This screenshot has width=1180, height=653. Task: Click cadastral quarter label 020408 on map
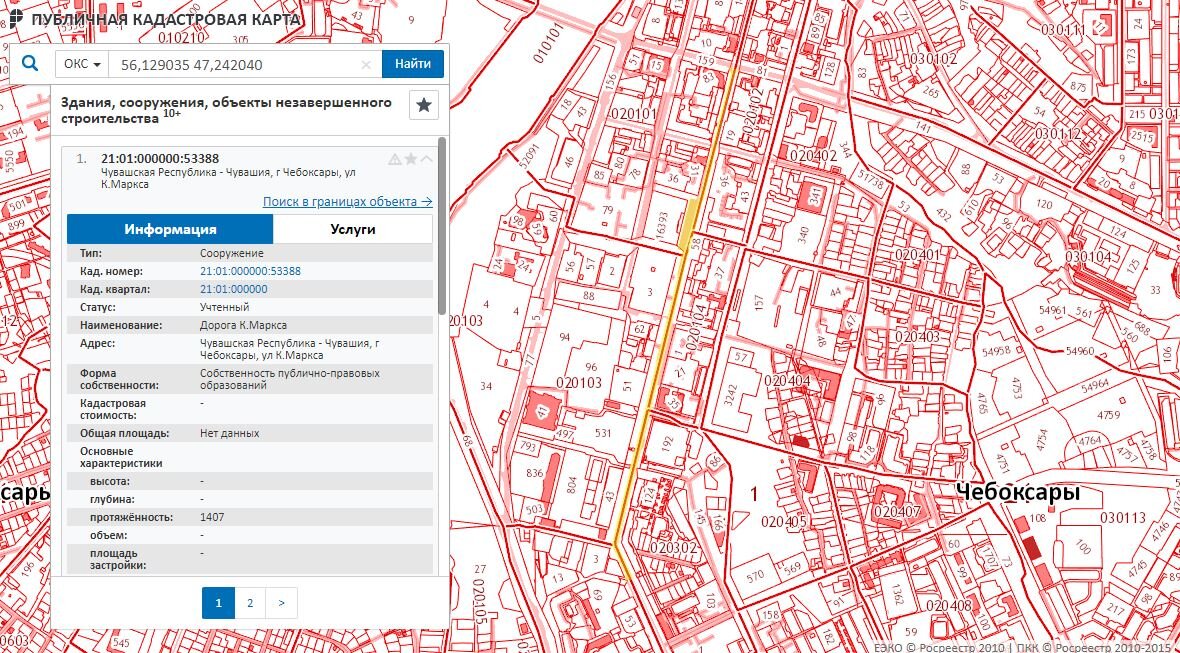click(x=949, y=606)
